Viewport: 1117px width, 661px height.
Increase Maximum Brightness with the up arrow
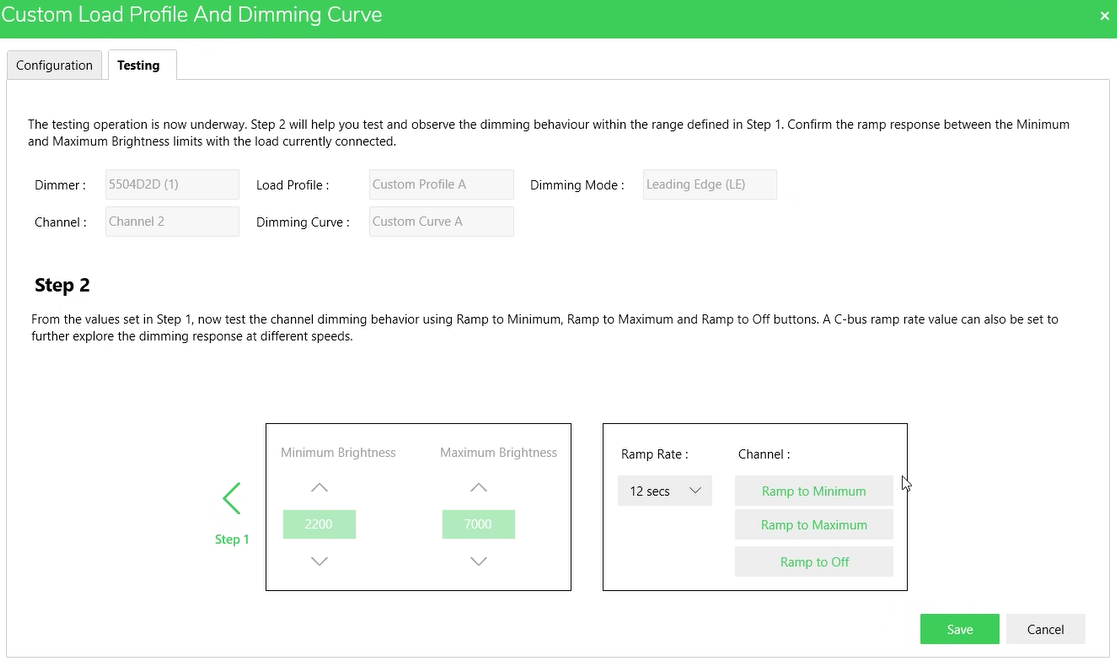tap(479, 488)
